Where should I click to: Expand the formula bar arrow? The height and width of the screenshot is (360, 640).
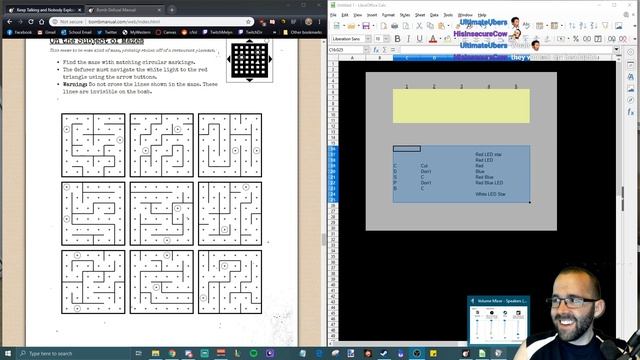click(616, 50)
